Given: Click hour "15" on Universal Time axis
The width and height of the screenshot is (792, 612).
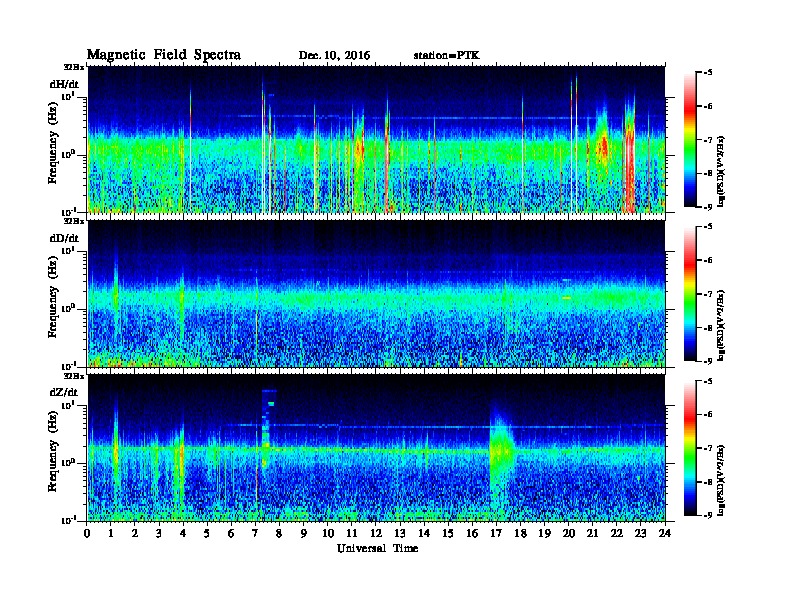Looking at the screenshot, I should point(448,533).
